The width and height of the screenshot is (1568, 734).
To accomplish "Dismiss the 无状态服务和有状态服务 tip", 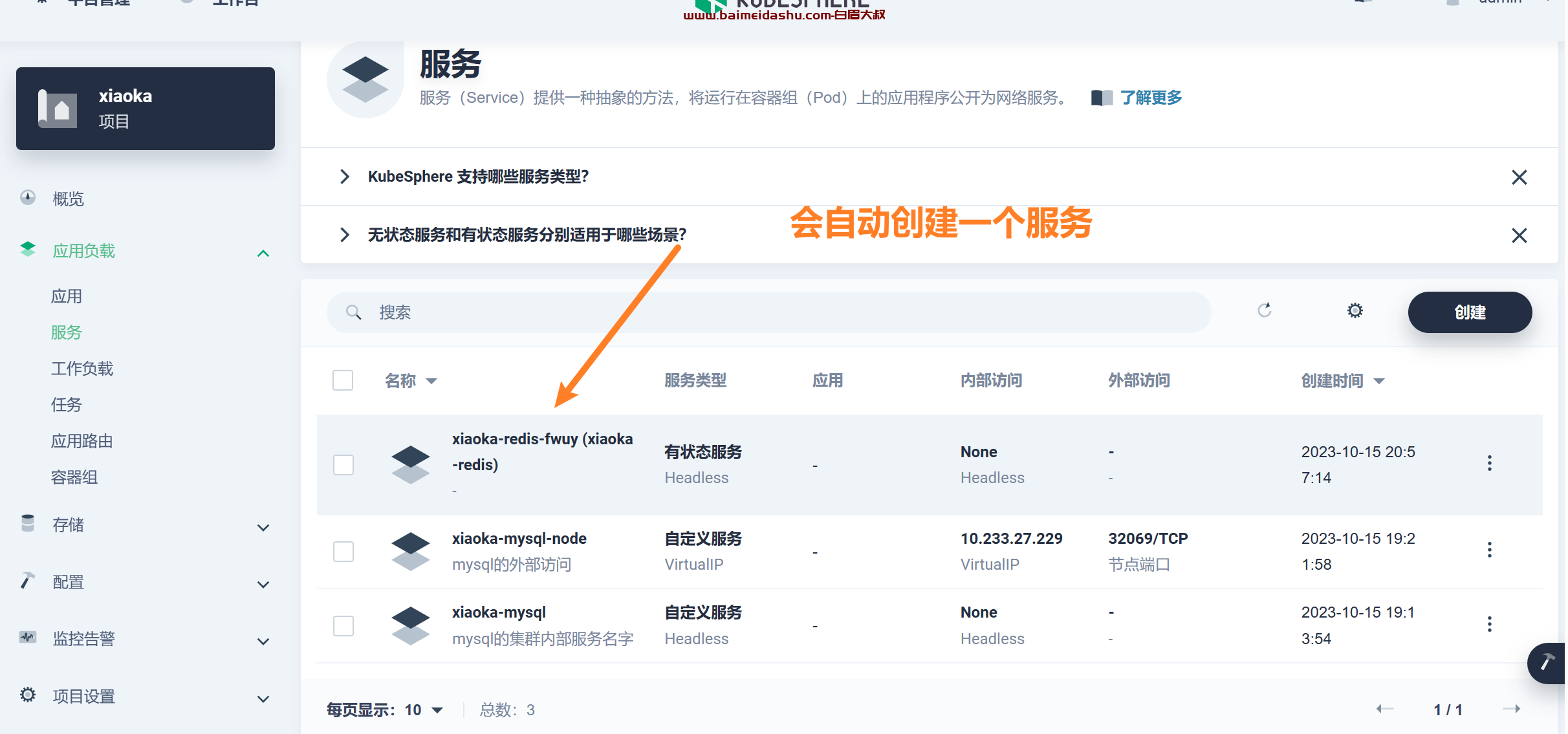I will click(x=1519, y=235).
